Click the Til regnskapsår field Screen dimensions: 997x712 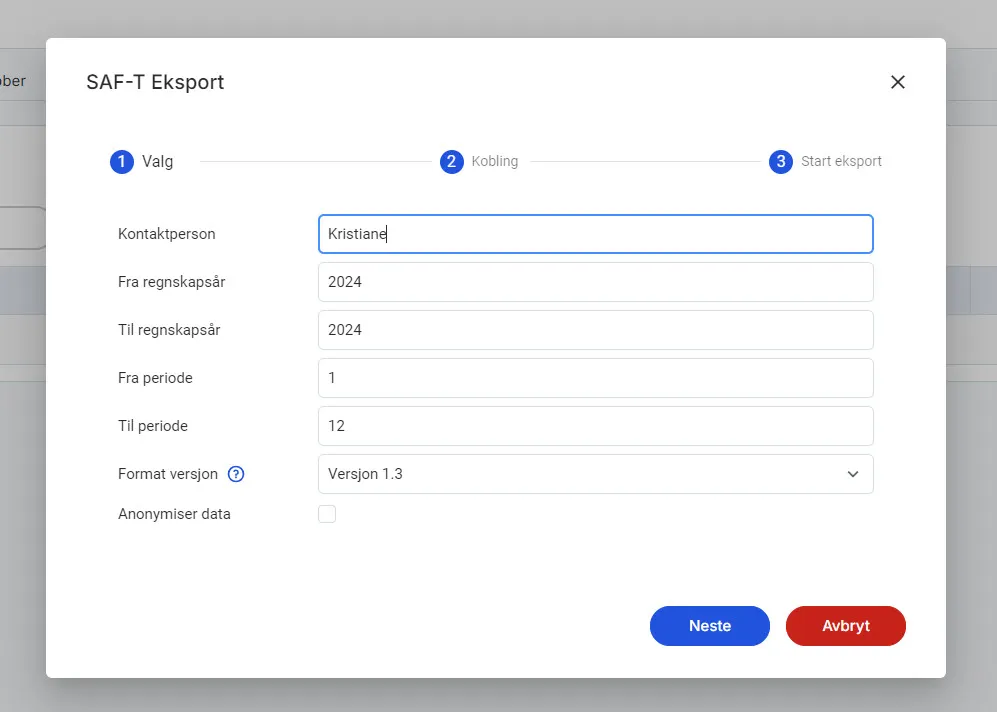(596, 330)
